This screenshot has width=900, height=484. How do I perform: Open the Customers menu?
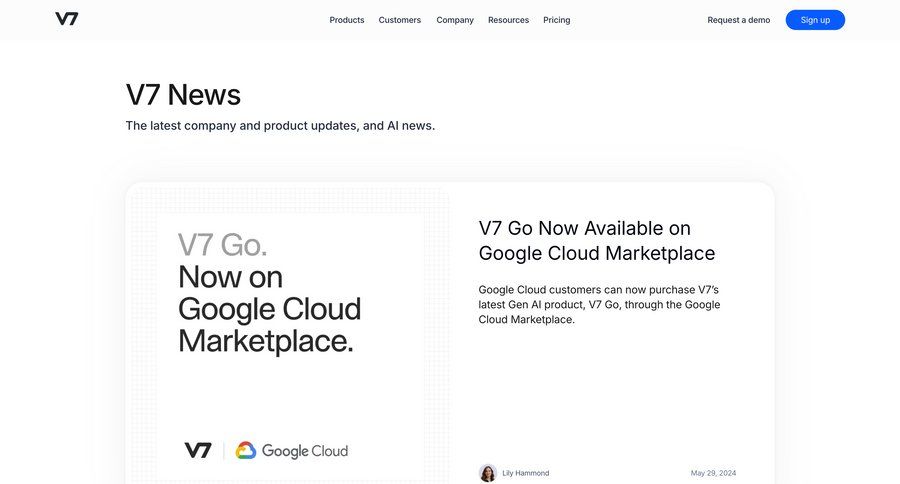pyautogui.click(x=399, y=20)
